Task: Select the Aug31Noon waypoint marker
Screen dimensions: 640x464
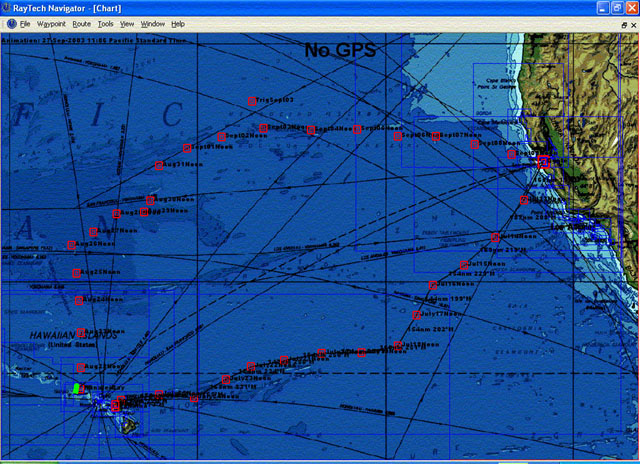Action: tap(158, 165)
